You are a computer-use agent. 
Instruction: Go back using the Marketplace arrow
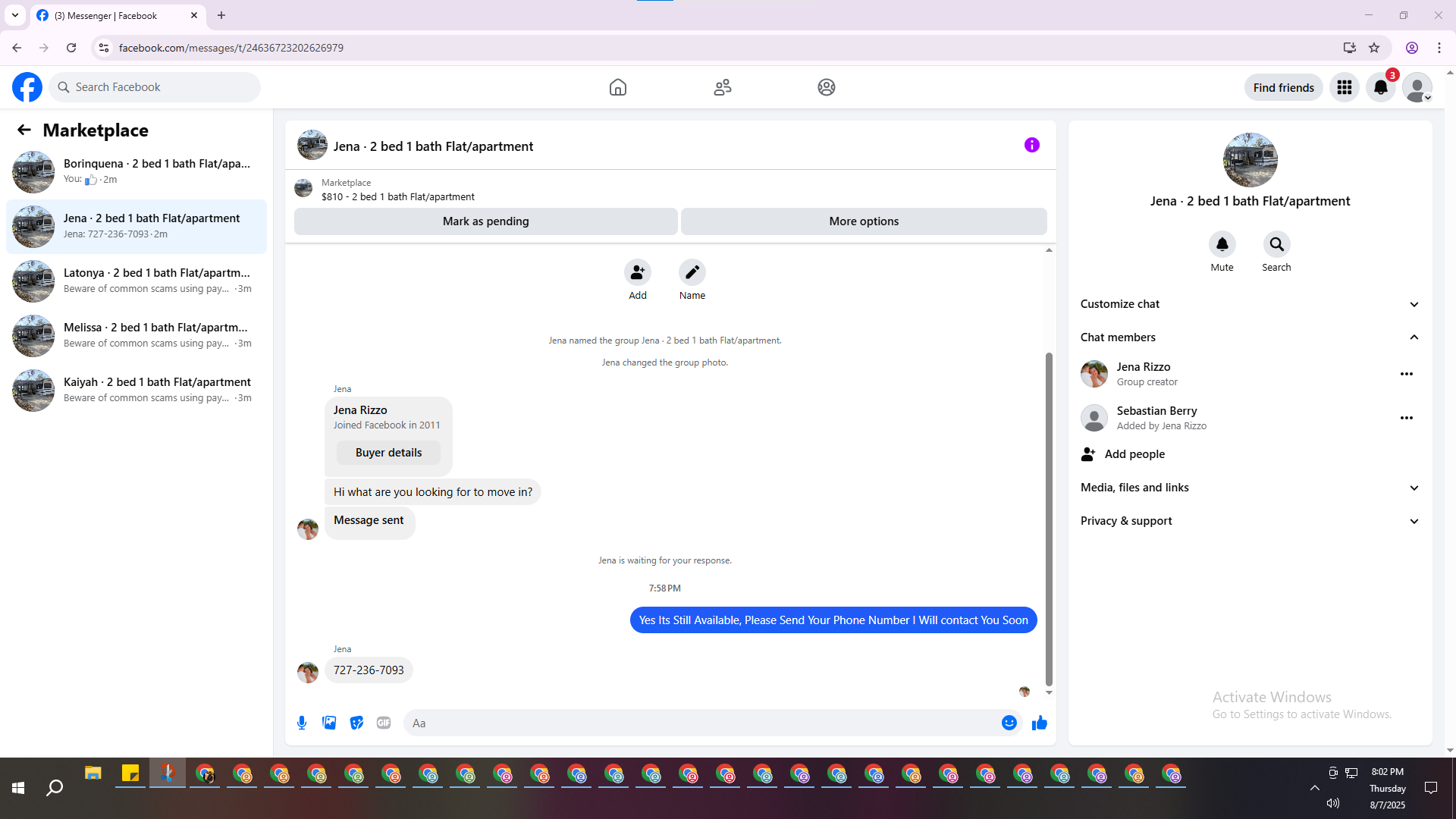[x=24, y=130]
